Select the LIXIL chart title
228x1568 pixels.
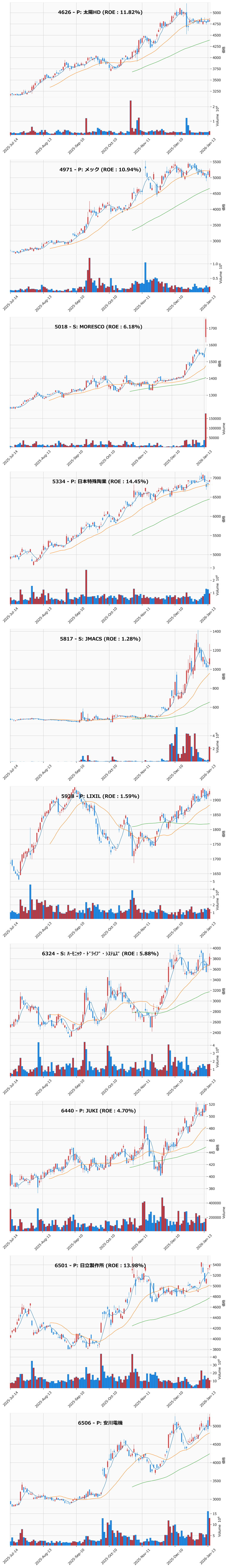point(100,796)
